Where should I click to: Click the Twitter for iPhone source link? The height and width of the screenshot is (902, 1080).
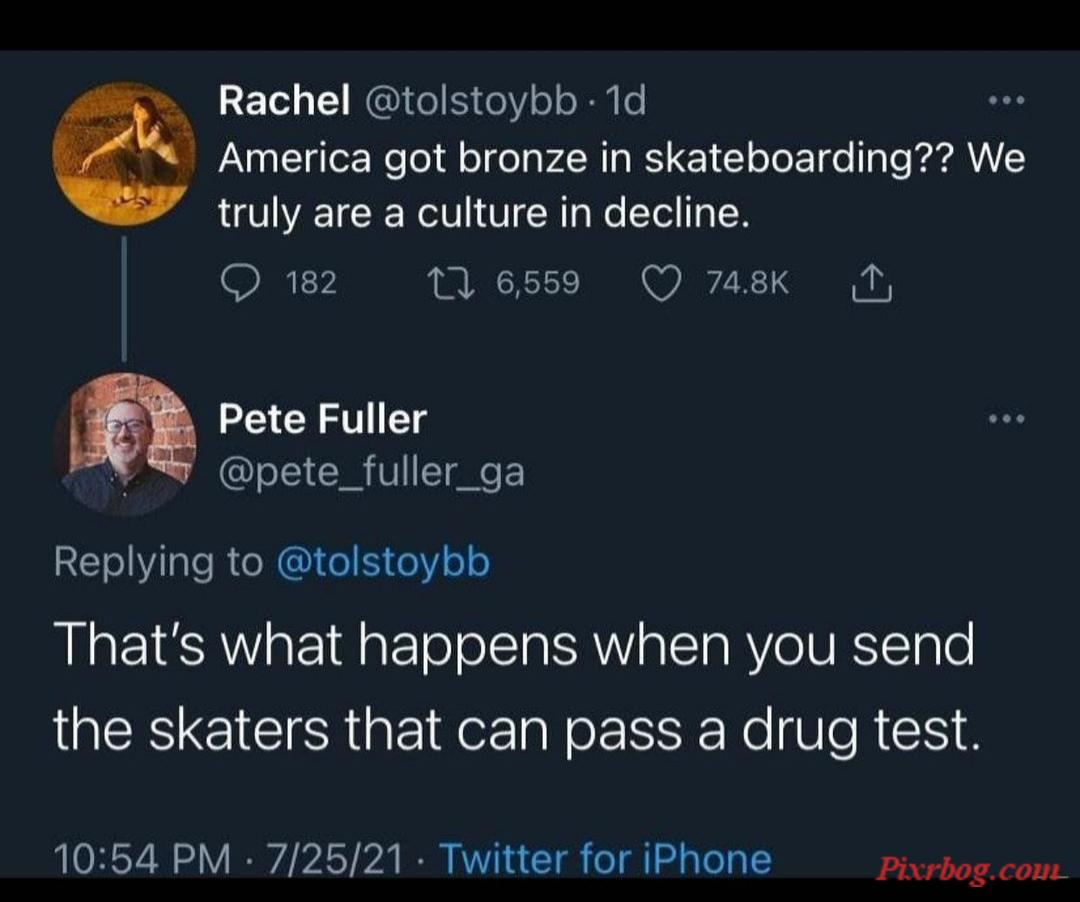pyautogui.click(x=605, y=859)
